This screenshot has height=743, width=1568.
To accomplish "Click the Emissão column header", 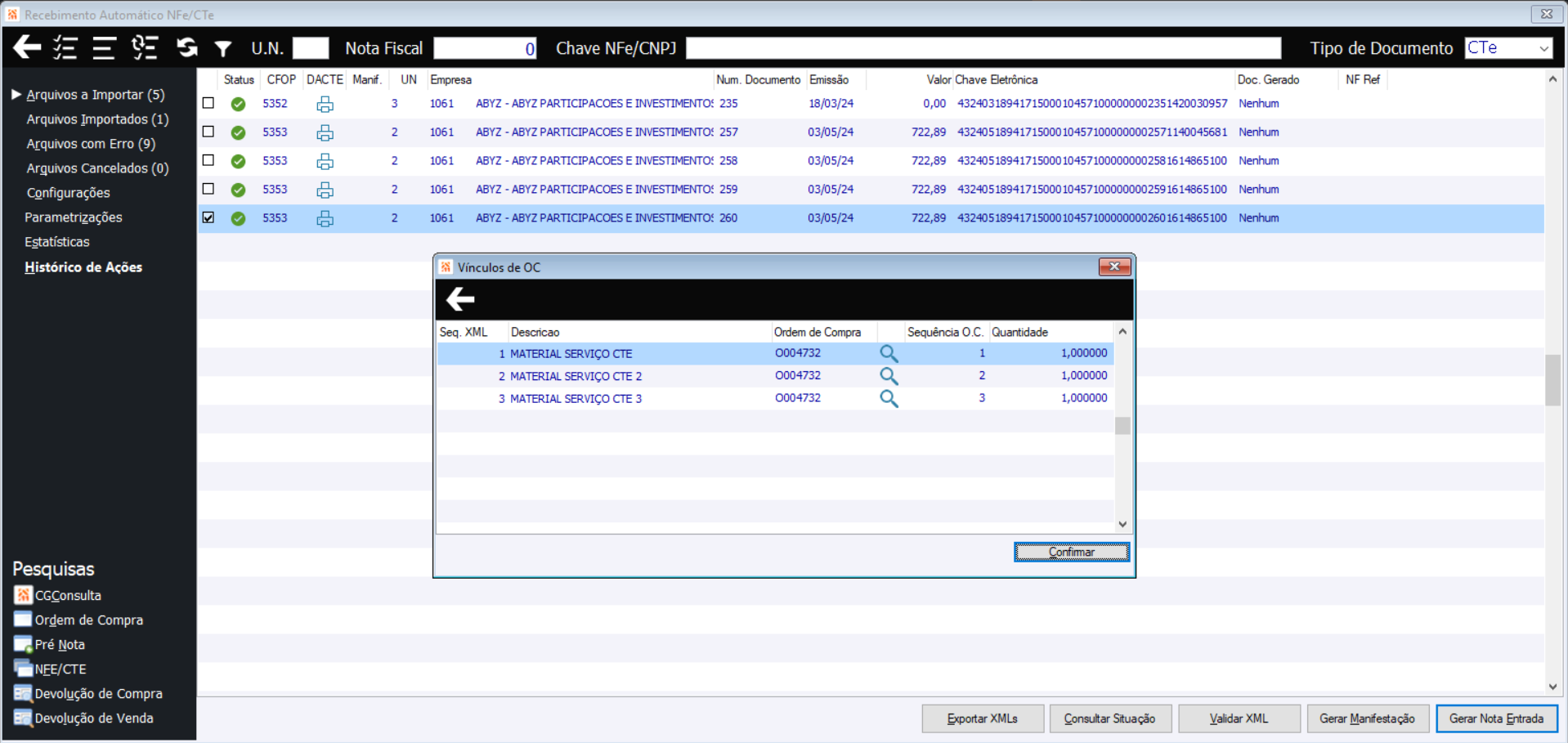I will (829, 79).
